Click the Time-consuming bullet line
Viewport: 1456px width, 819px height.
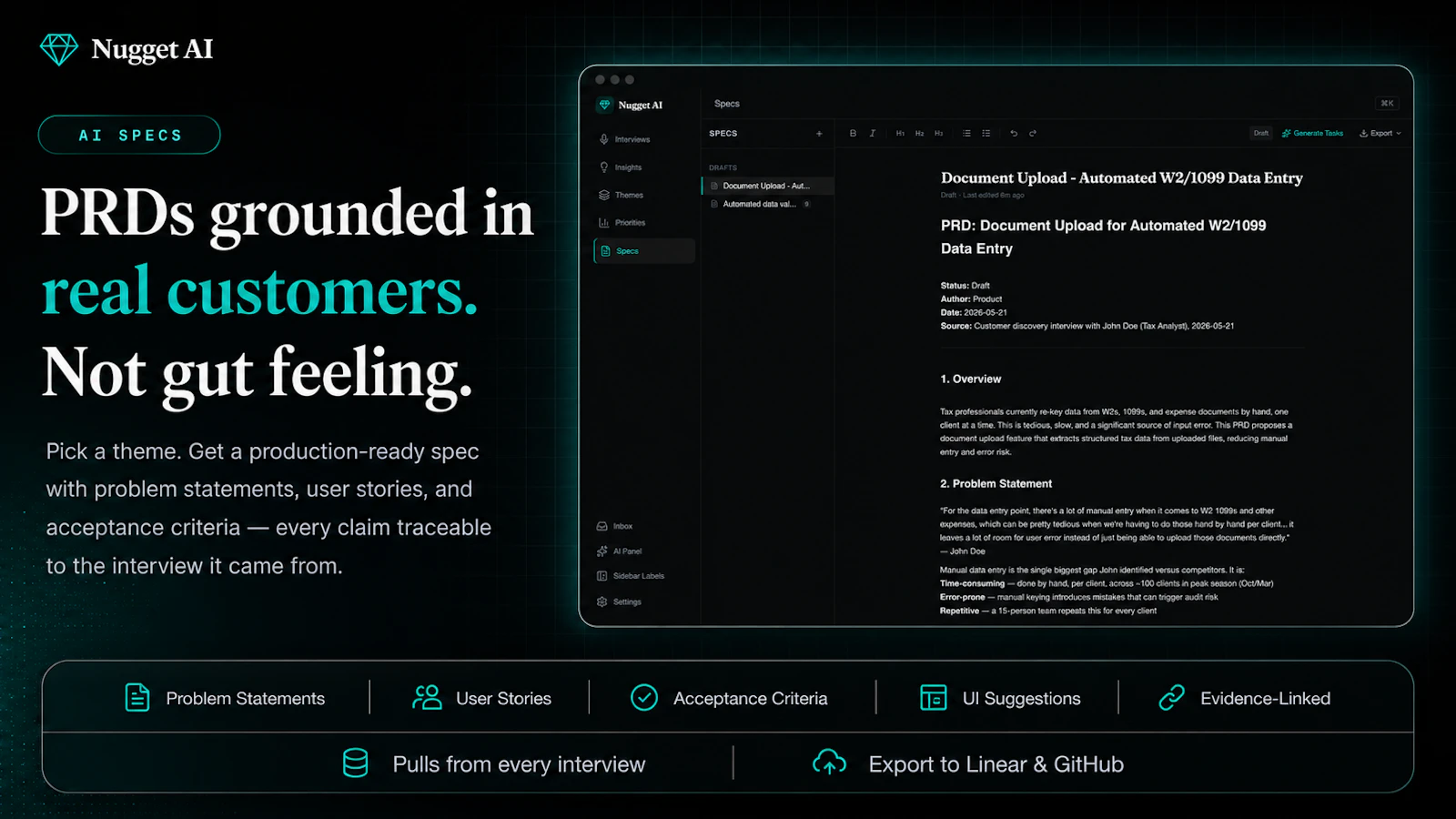[x=1107, y=583]
